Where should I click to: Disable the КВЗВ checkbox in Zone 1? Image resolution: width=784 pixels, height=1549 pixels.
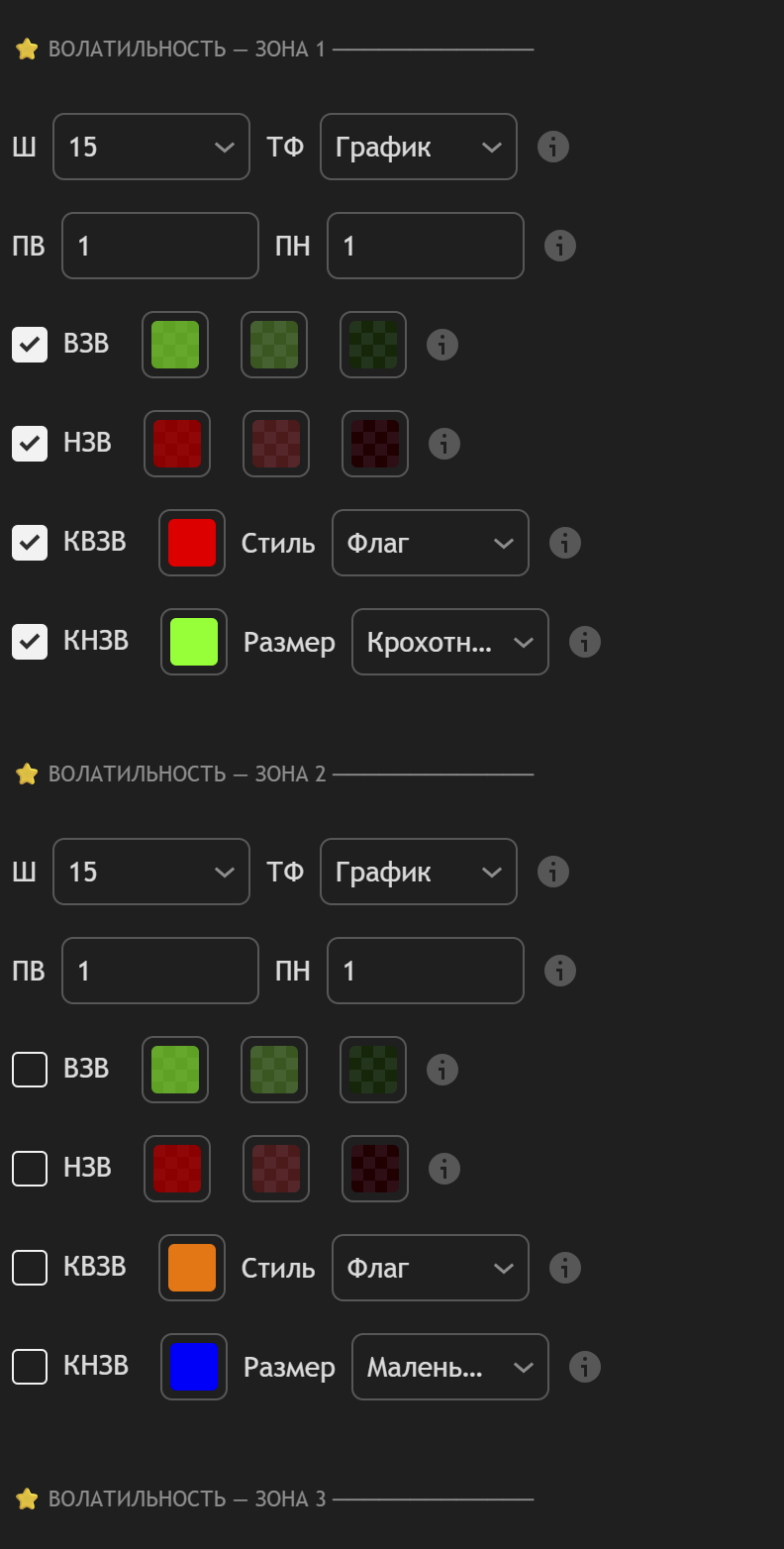point(30,543)
